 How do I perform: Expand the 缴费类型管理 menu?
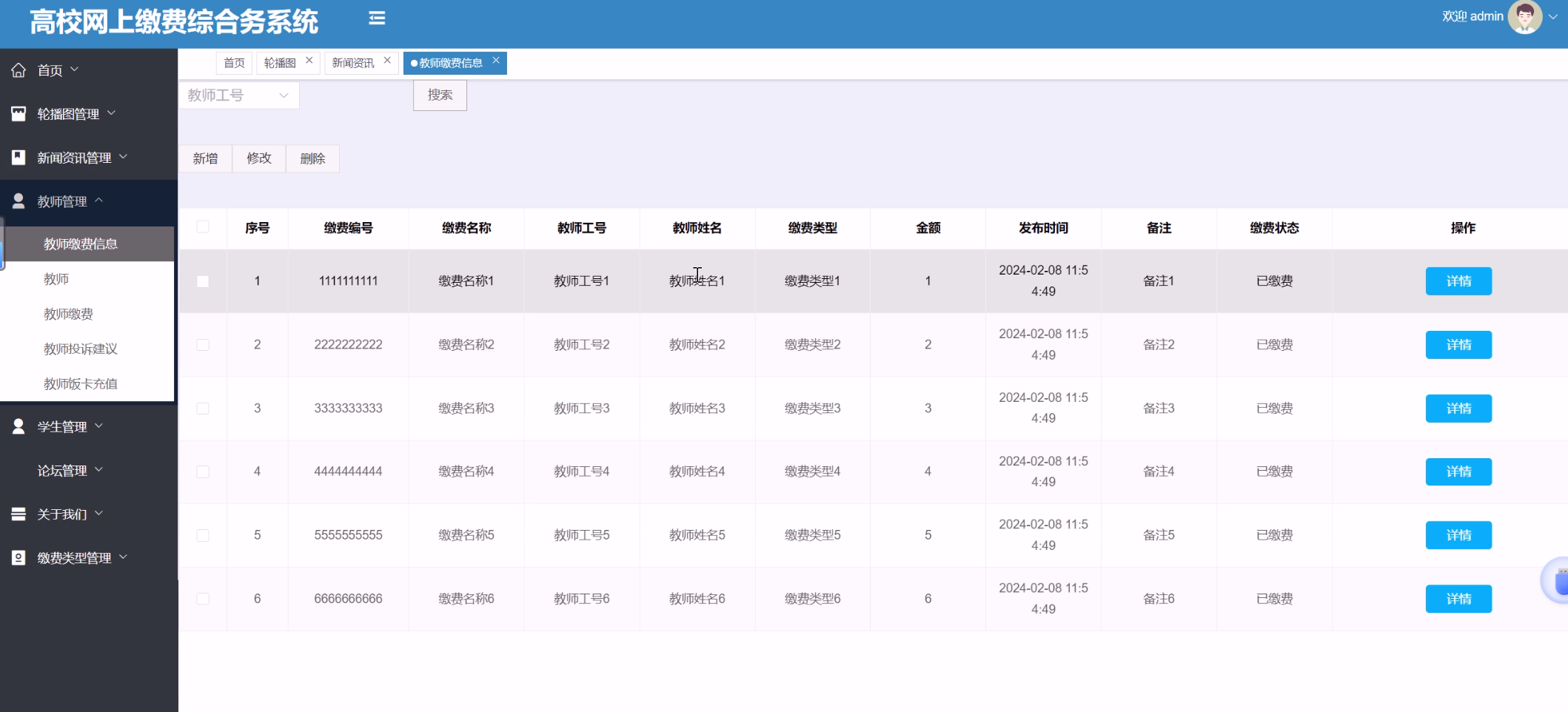pos(87,557)
